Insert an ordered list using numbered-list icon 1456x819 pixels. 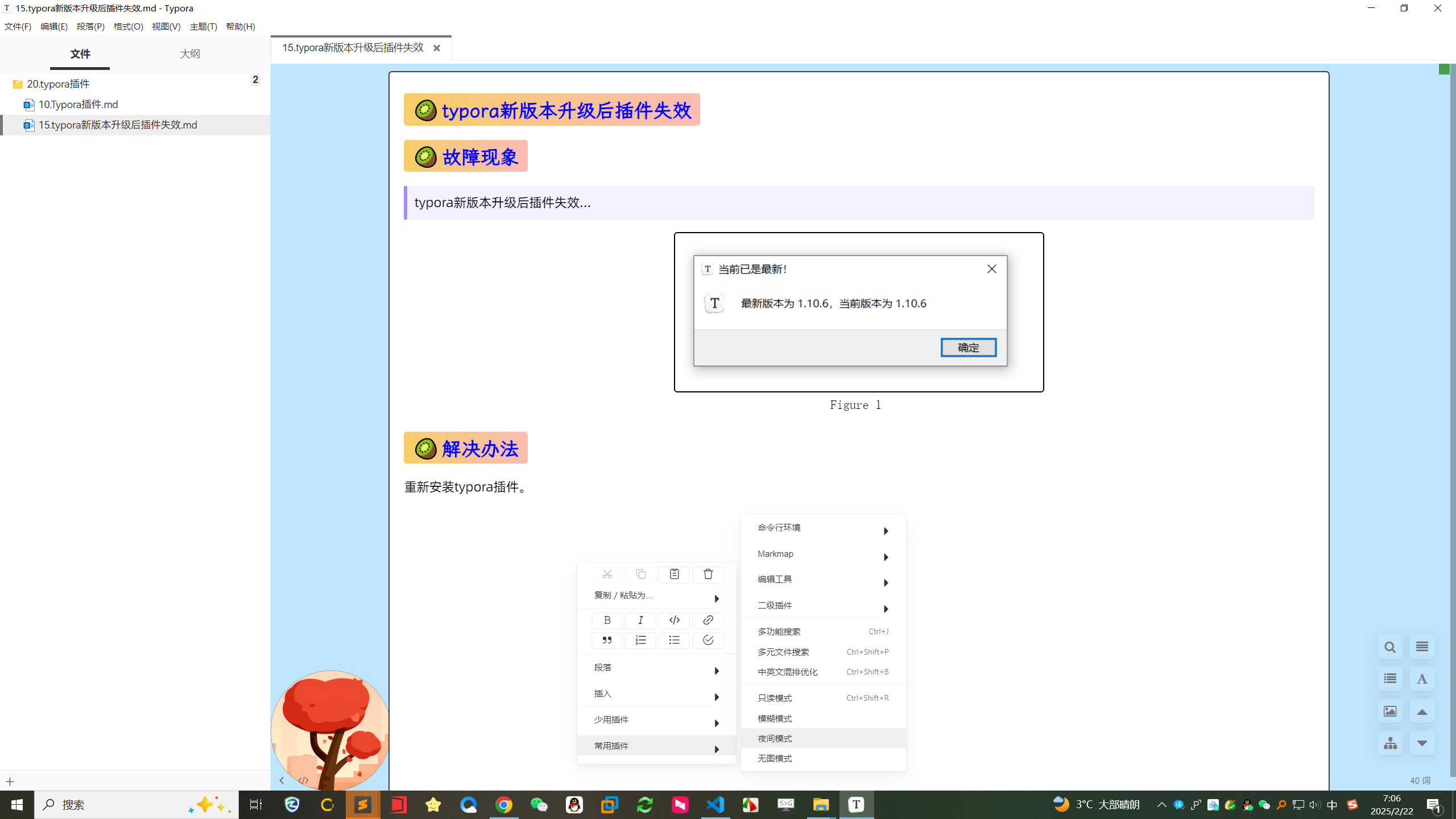pos(640,640)
